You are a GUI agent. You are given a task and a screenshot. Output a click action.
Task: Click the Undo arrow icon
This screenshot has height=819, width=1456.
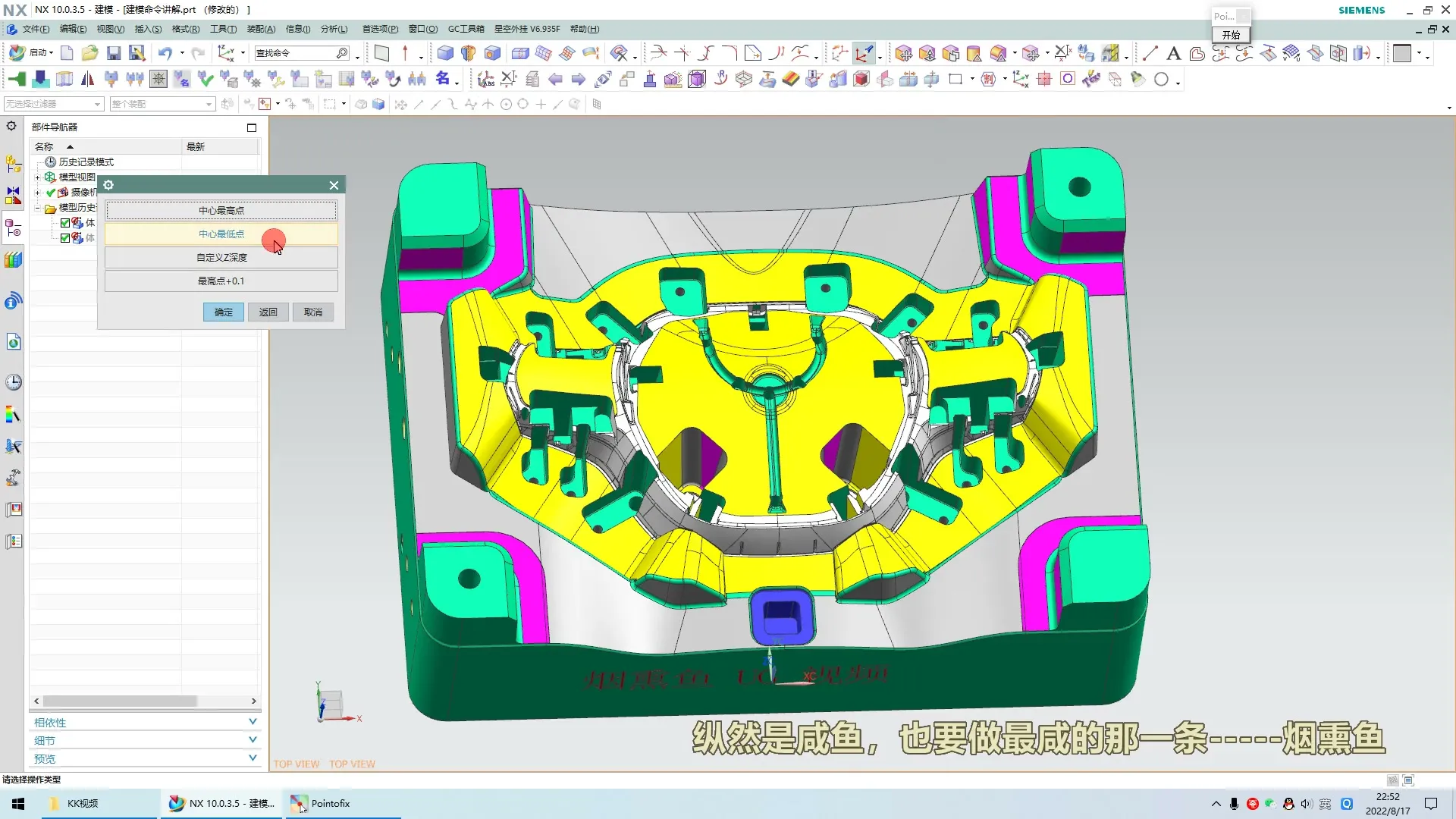(165, 53)
